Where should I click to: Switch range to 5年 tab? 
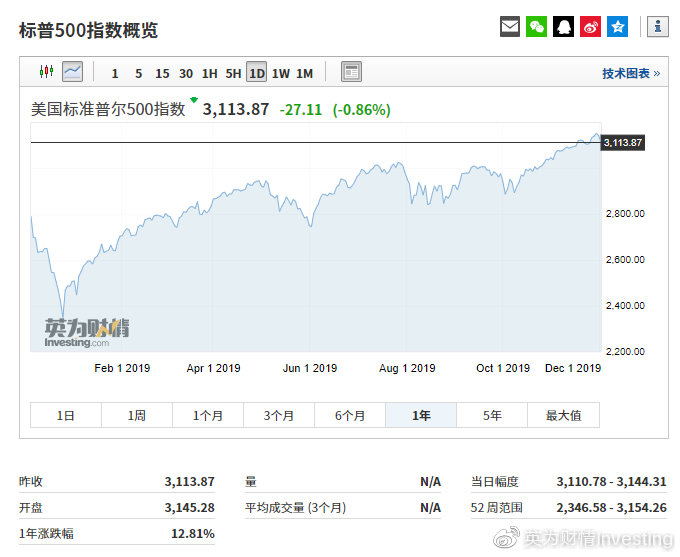point(492,415)
